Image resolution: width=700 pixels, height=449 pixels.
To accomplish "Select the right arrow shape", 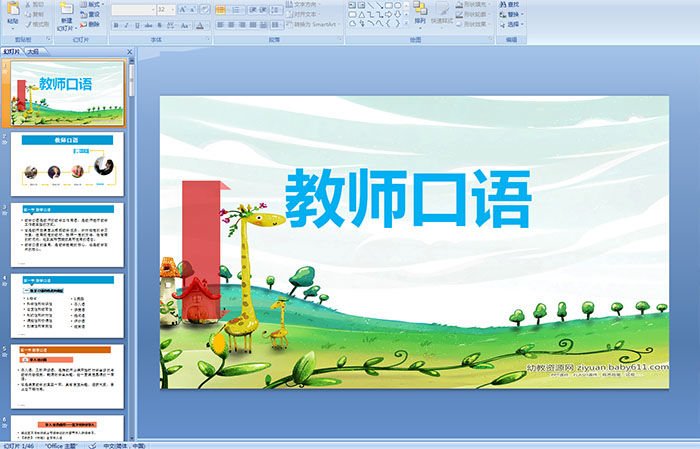I will click(388, 14).
